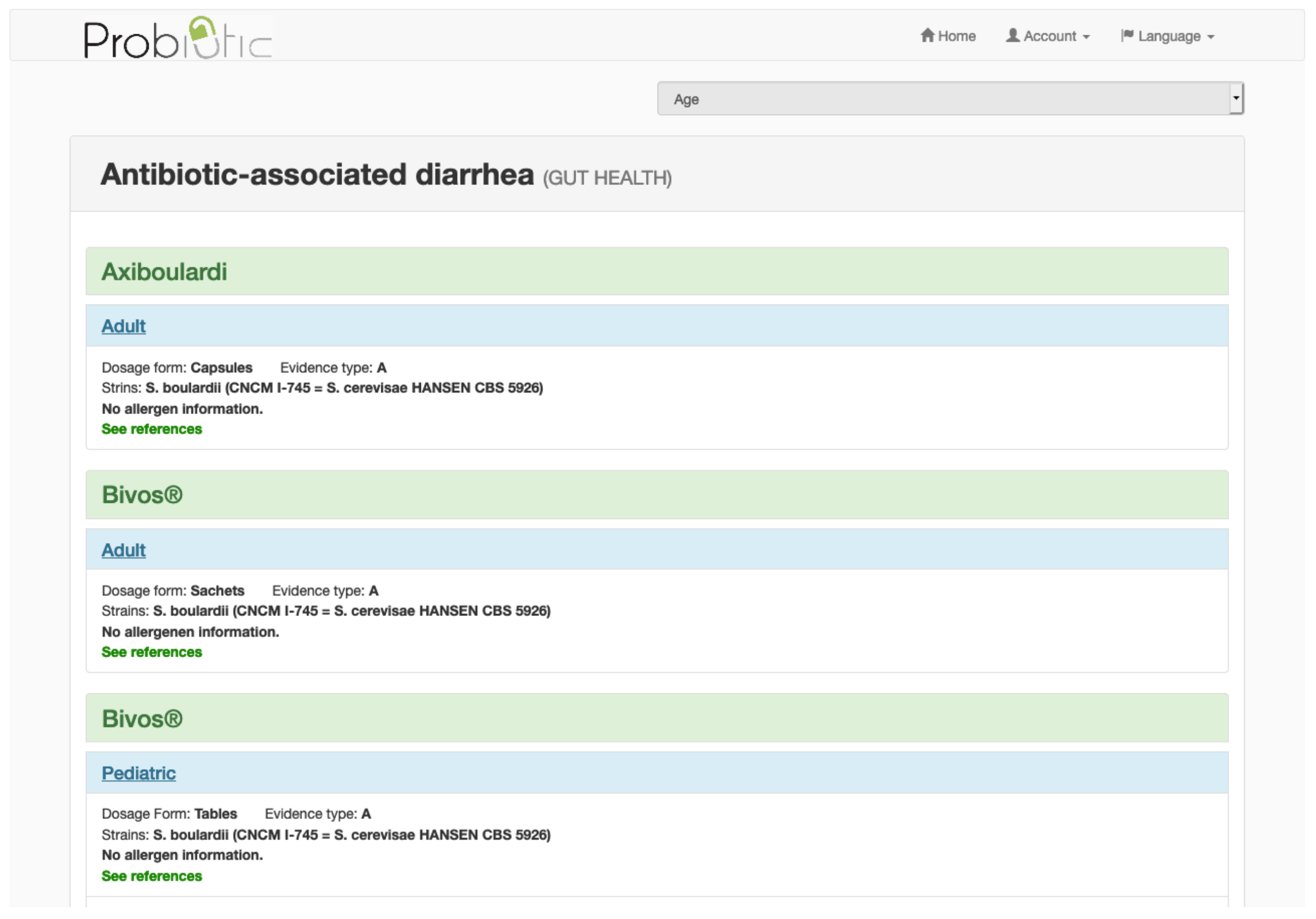Image resolution: width=1316 pixels, height=919 pixels.
Task: Open the Adult link under first Bivos®
Action: coord(123,550)
